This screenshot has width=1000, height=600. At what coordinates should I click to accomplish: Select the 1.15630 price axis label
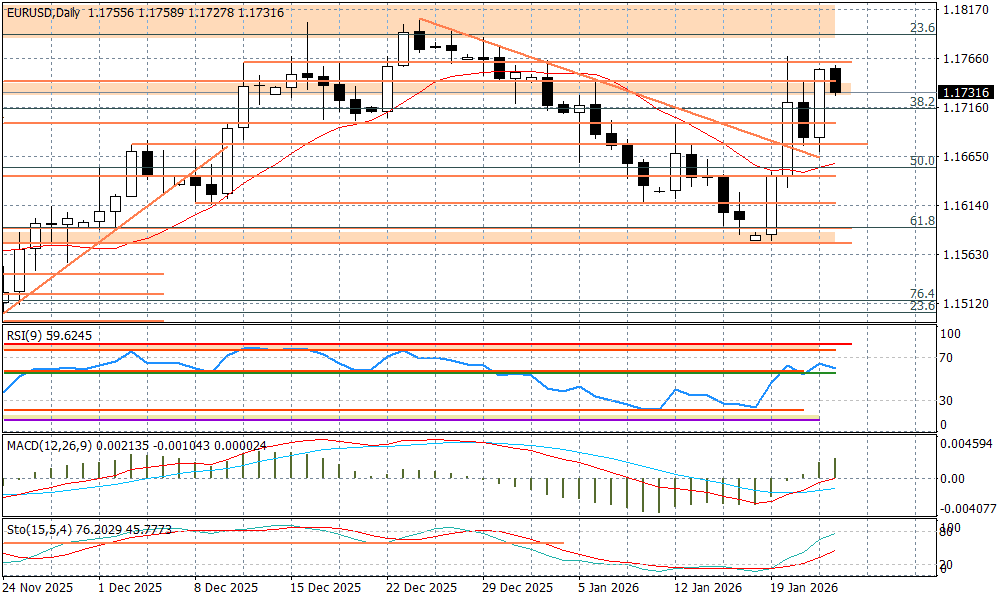966,254
